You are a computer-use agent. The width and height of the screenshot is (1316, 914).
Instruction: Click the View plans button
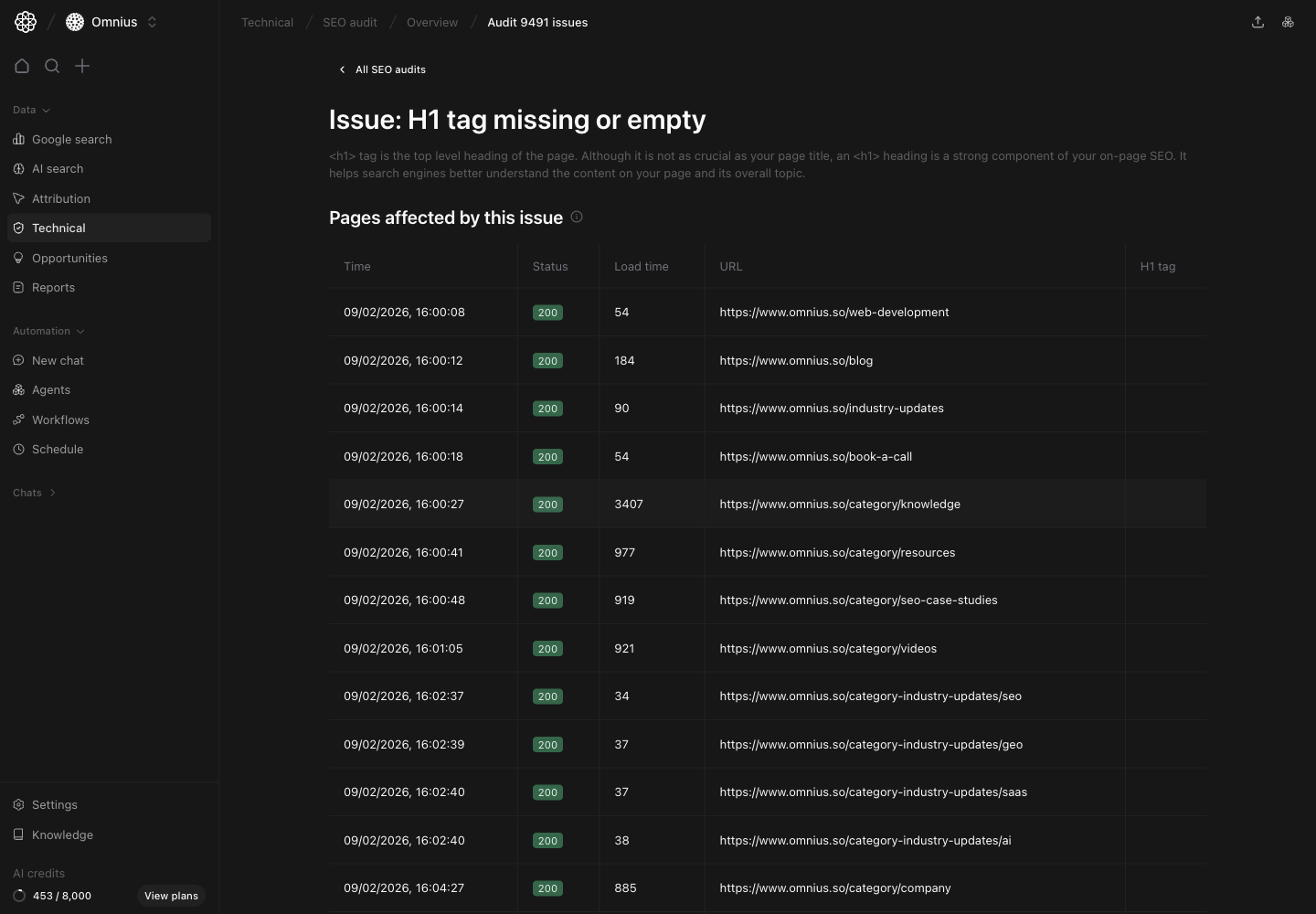[171, 896]
